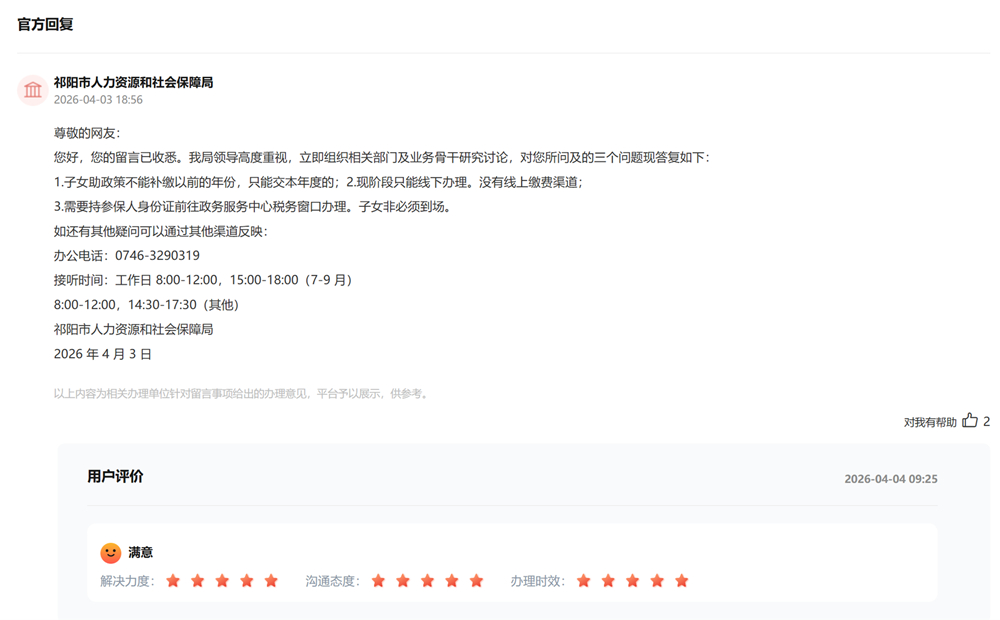The image size is (1000, 620).
Task: Click the 沟通态度 label
Action: pyautogui.click(x=333, y=581)
